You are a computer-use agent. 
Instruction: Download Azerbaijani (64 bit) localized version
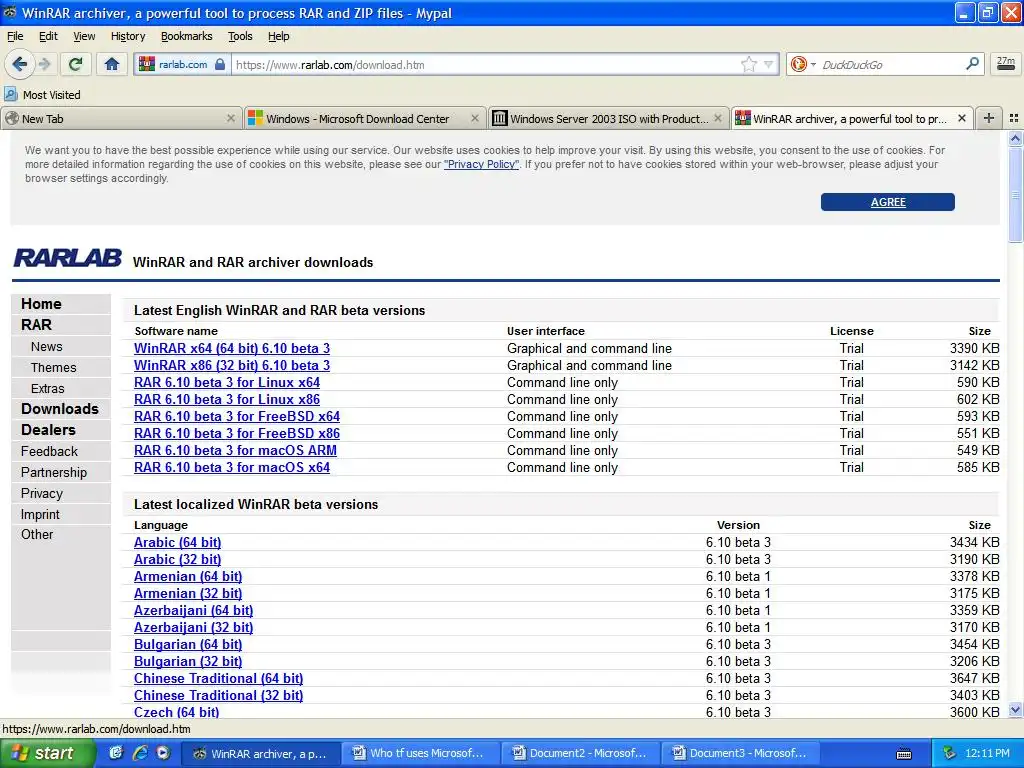click(x=193, y=610)
